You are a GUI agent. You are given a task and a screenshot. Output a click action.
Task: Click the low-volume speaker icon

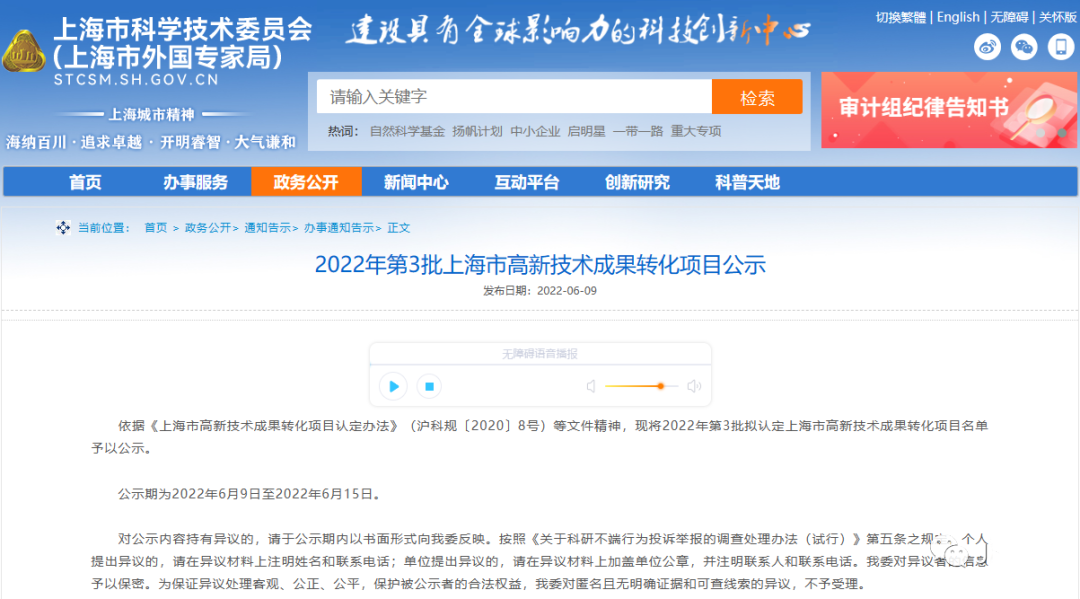(x=591, y=386)
